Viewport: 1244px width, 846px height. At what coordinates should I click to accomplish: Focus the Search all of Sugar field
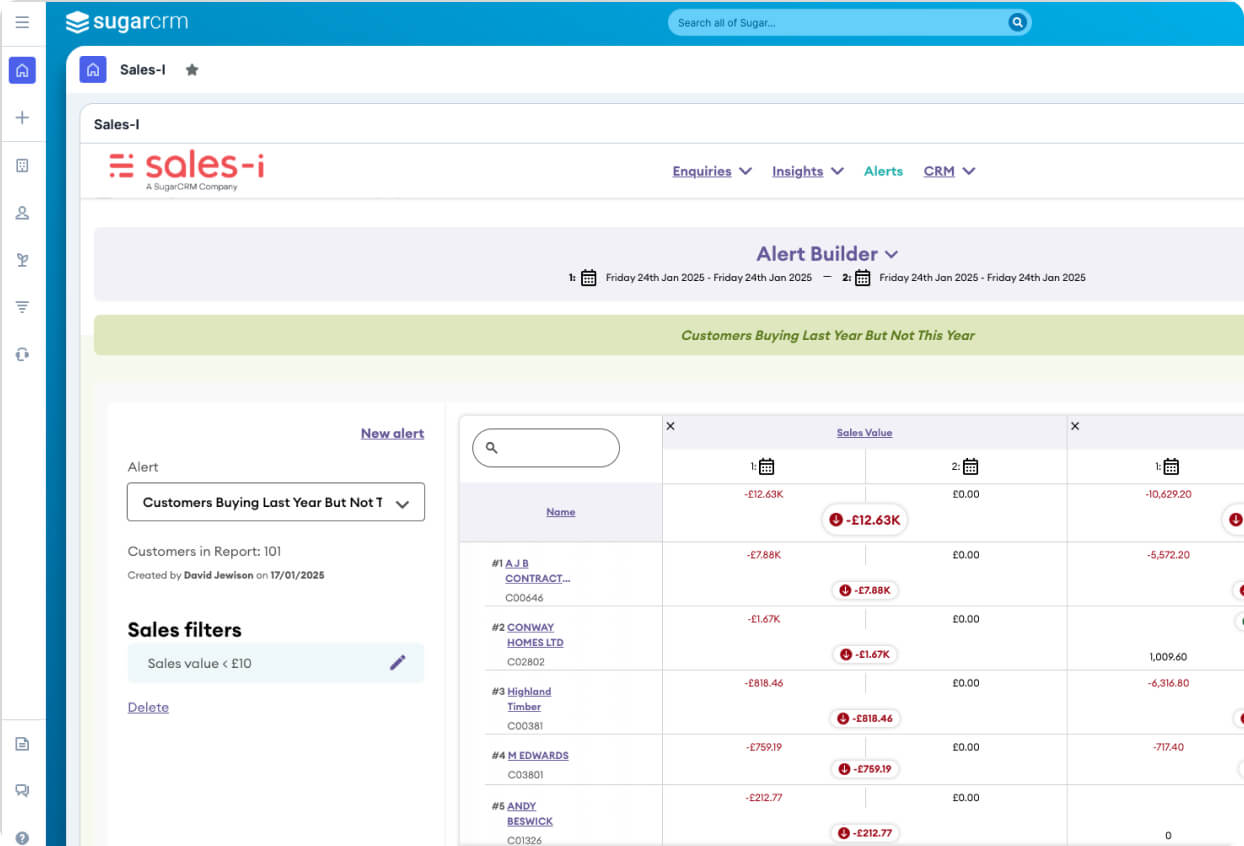838,22
